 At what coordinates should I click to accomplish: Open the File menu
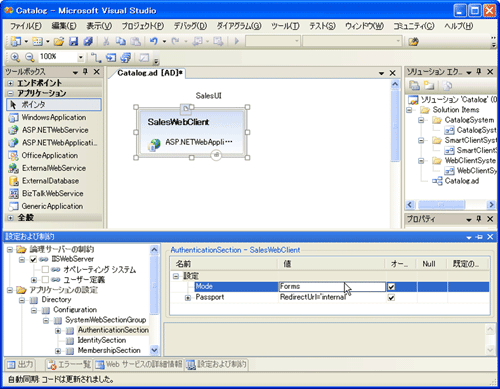coord(26,26)
